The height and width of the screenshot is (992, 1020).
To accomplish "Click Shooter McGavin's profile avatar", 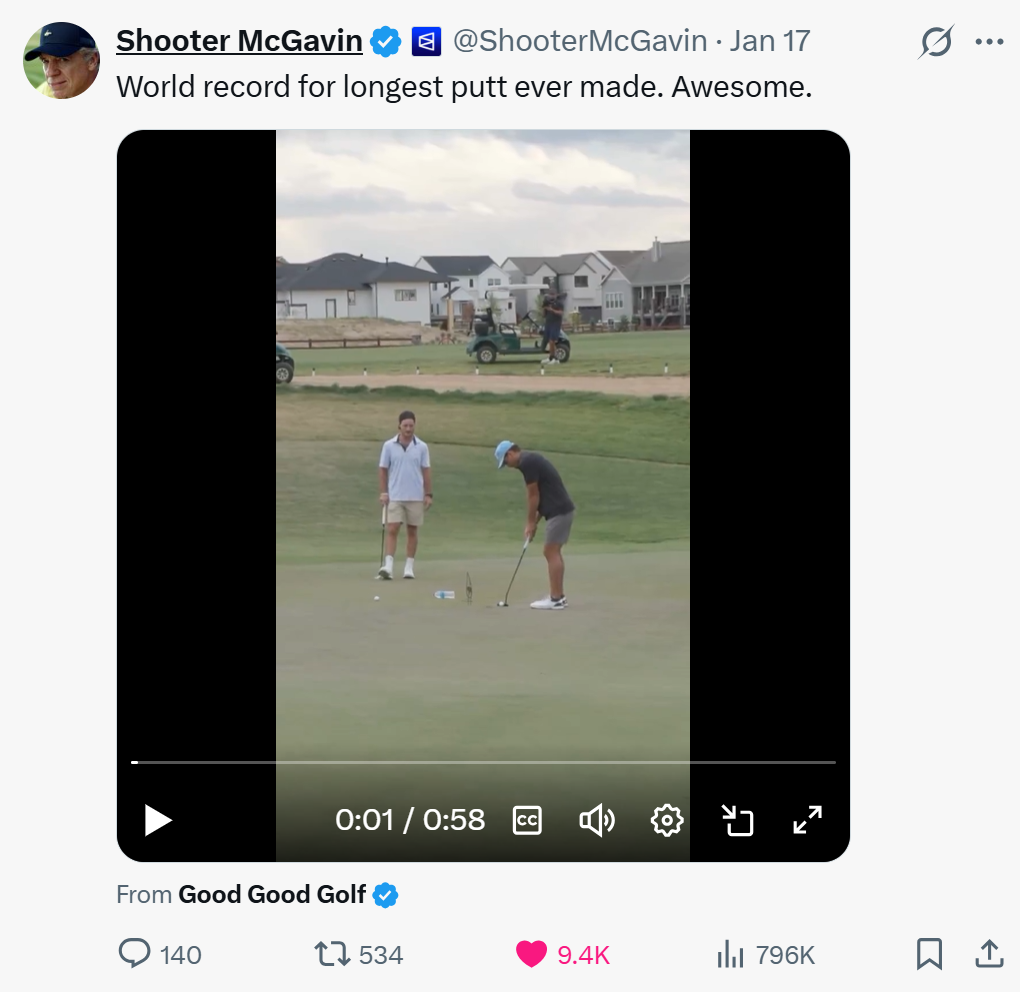I will click(61, 60).
